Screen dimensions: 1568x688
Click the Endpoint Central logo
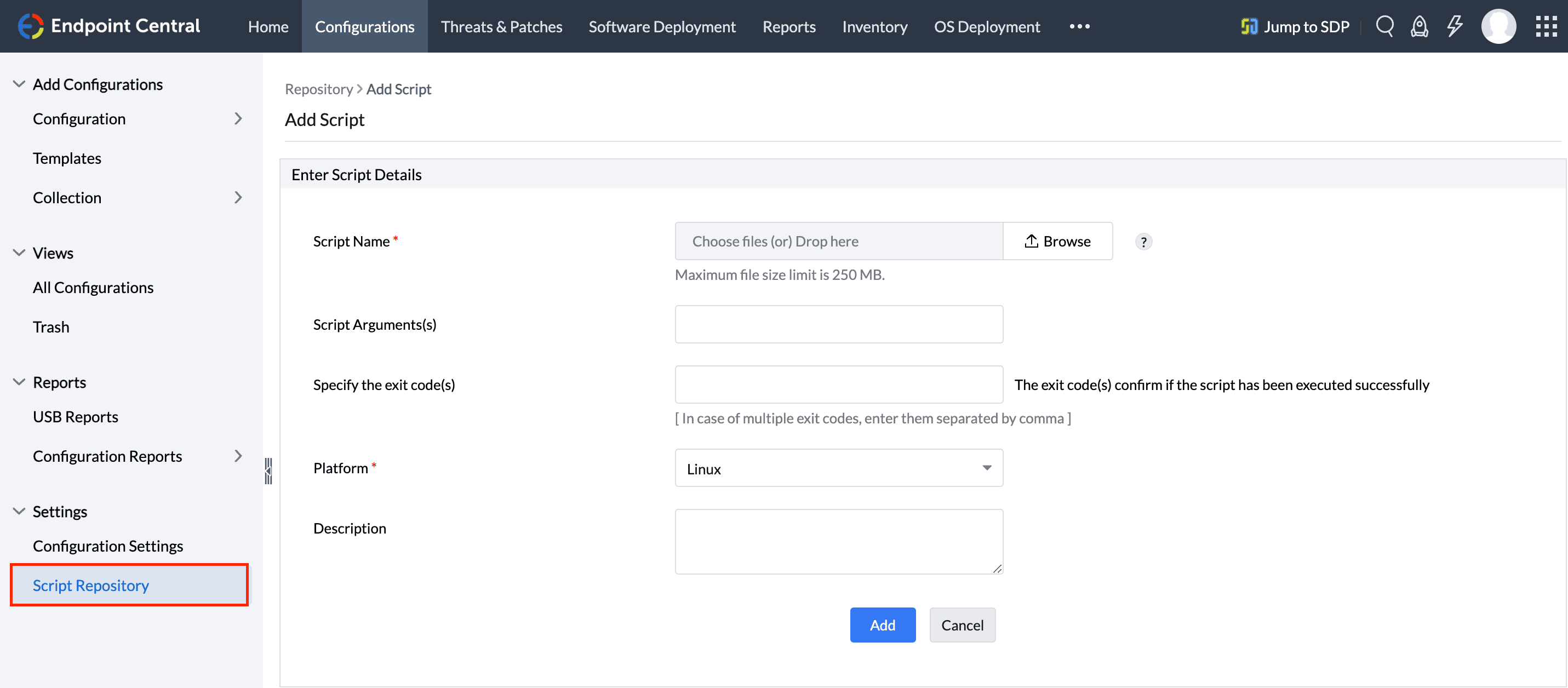point(31,26)
